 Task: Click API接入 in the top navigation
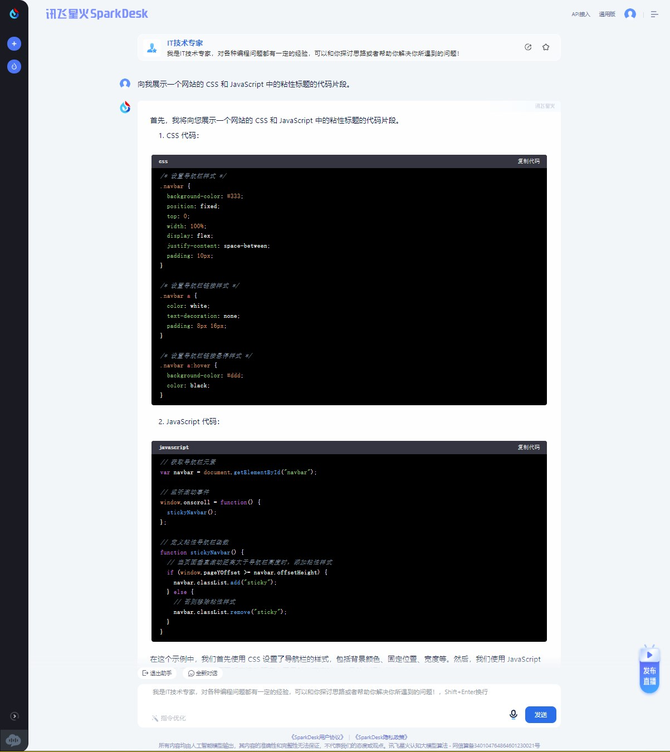pos(581,14)
